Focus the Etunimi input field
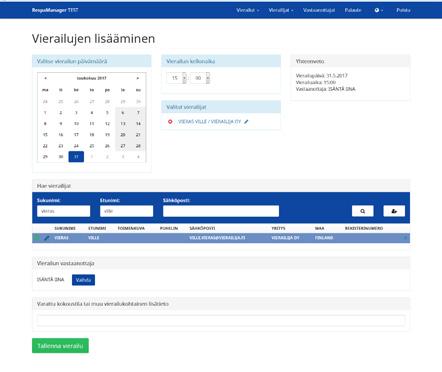The width and height of the screenshot is (442, 372). pos(127,211)
